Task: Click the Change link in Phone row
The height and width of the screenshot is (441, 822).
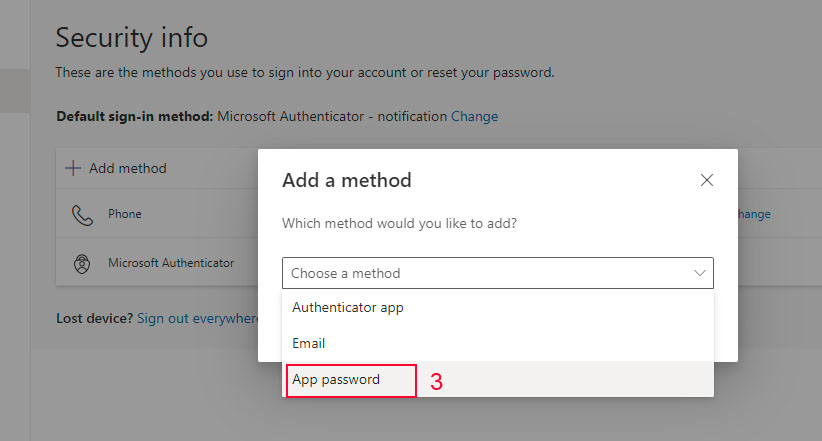Action: 754,214
